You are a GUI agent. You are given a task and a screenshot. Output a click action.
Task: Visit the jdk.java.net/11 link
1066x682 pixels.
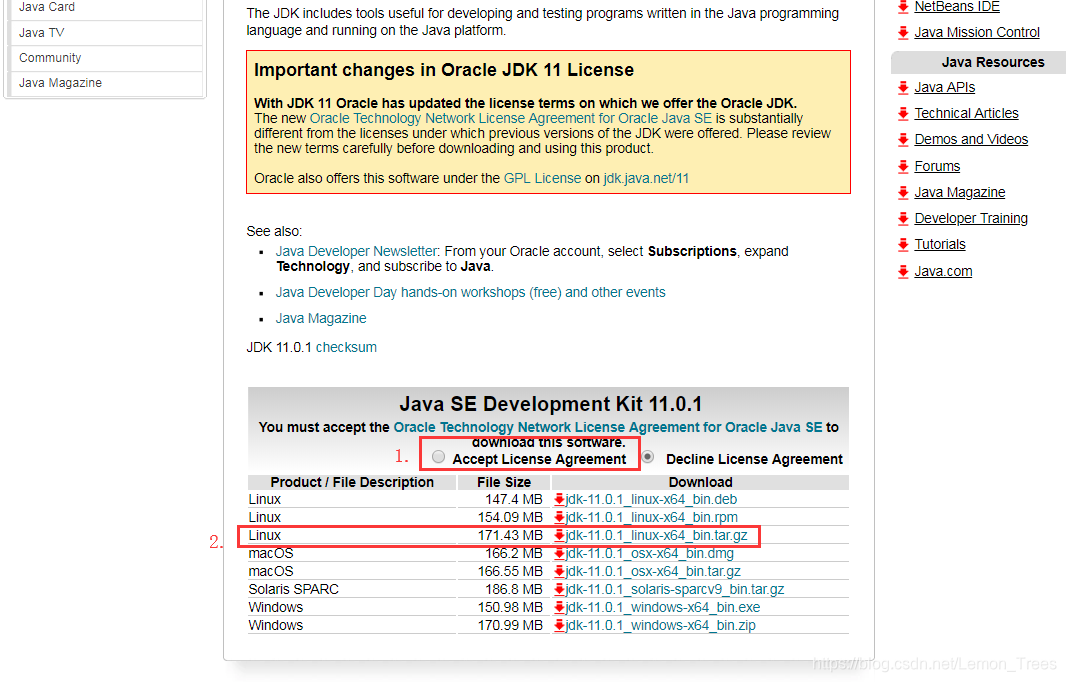(647, 179)
